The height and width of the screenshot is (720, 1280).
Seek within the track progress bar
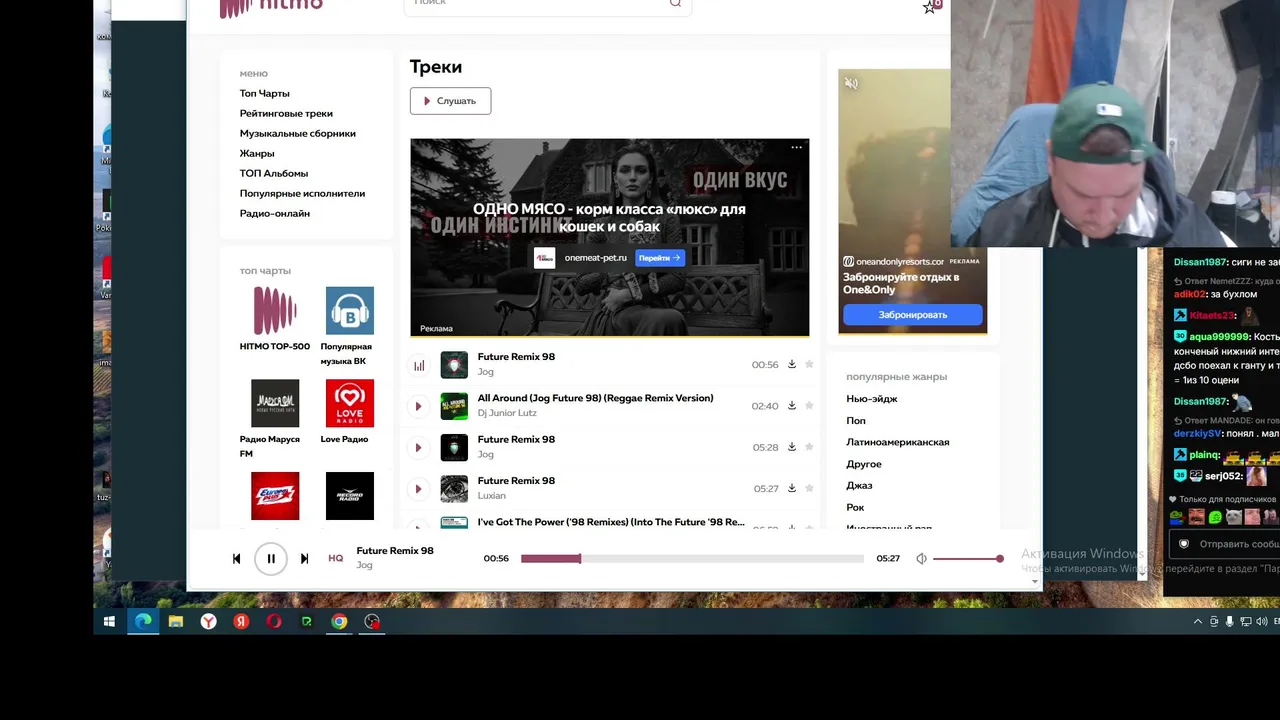(x=692, y=559)
